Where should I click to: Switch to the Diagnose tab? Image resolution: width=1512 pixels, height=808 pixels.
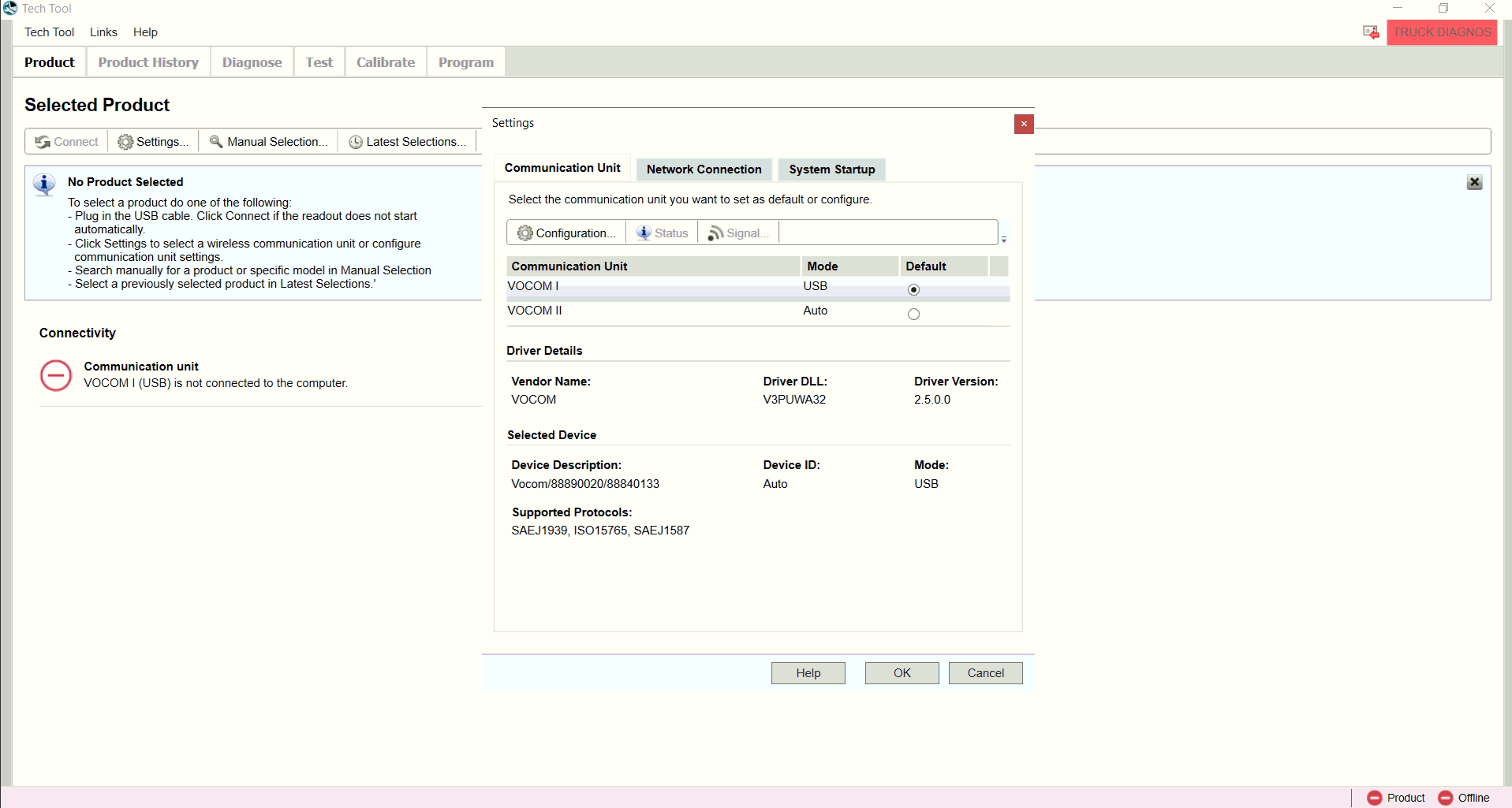pyautogui.click(x=252, y=62)
